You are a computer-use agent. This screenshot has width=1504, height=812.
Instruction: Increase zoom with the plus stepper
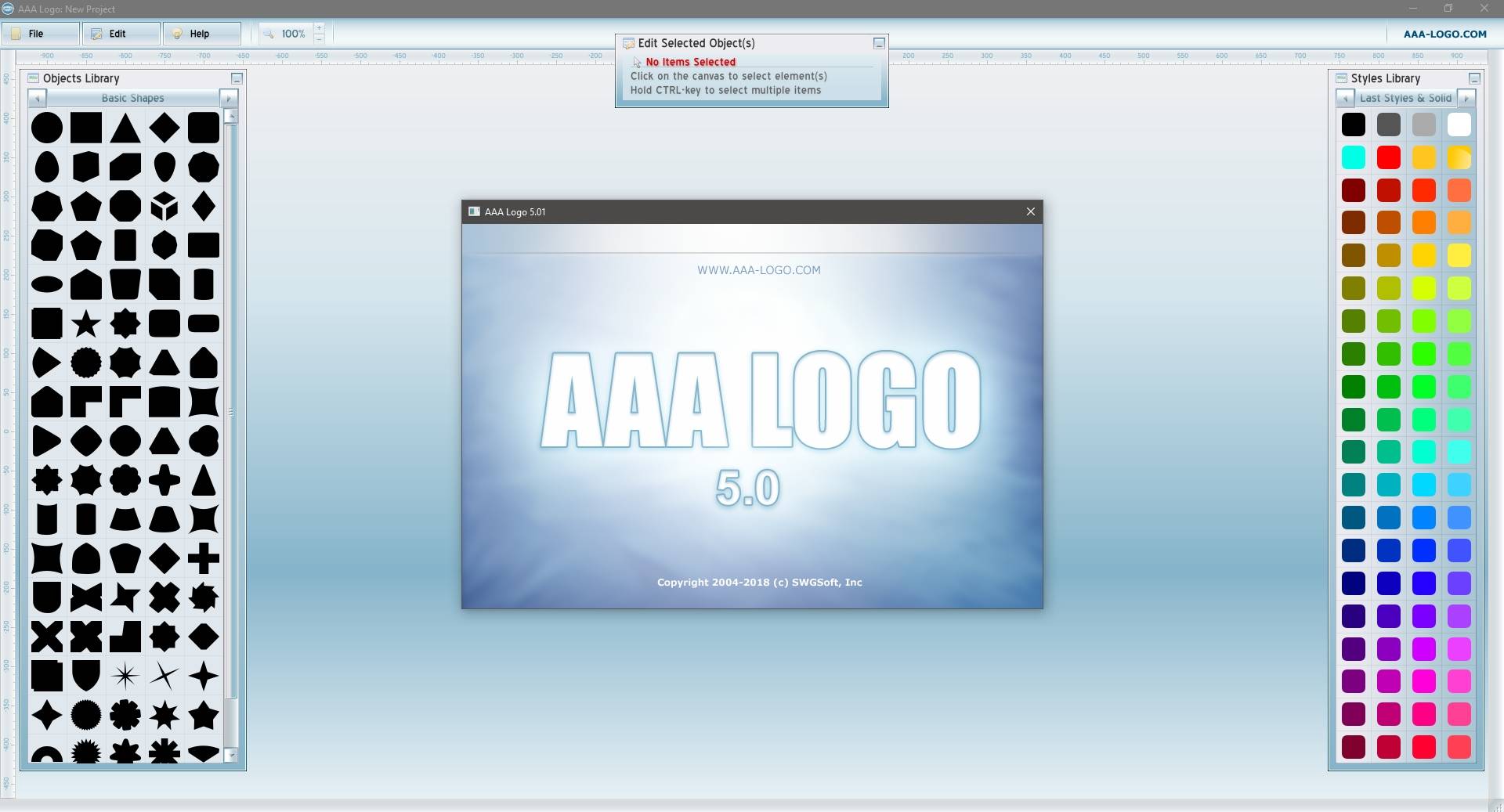coord(319,28)
